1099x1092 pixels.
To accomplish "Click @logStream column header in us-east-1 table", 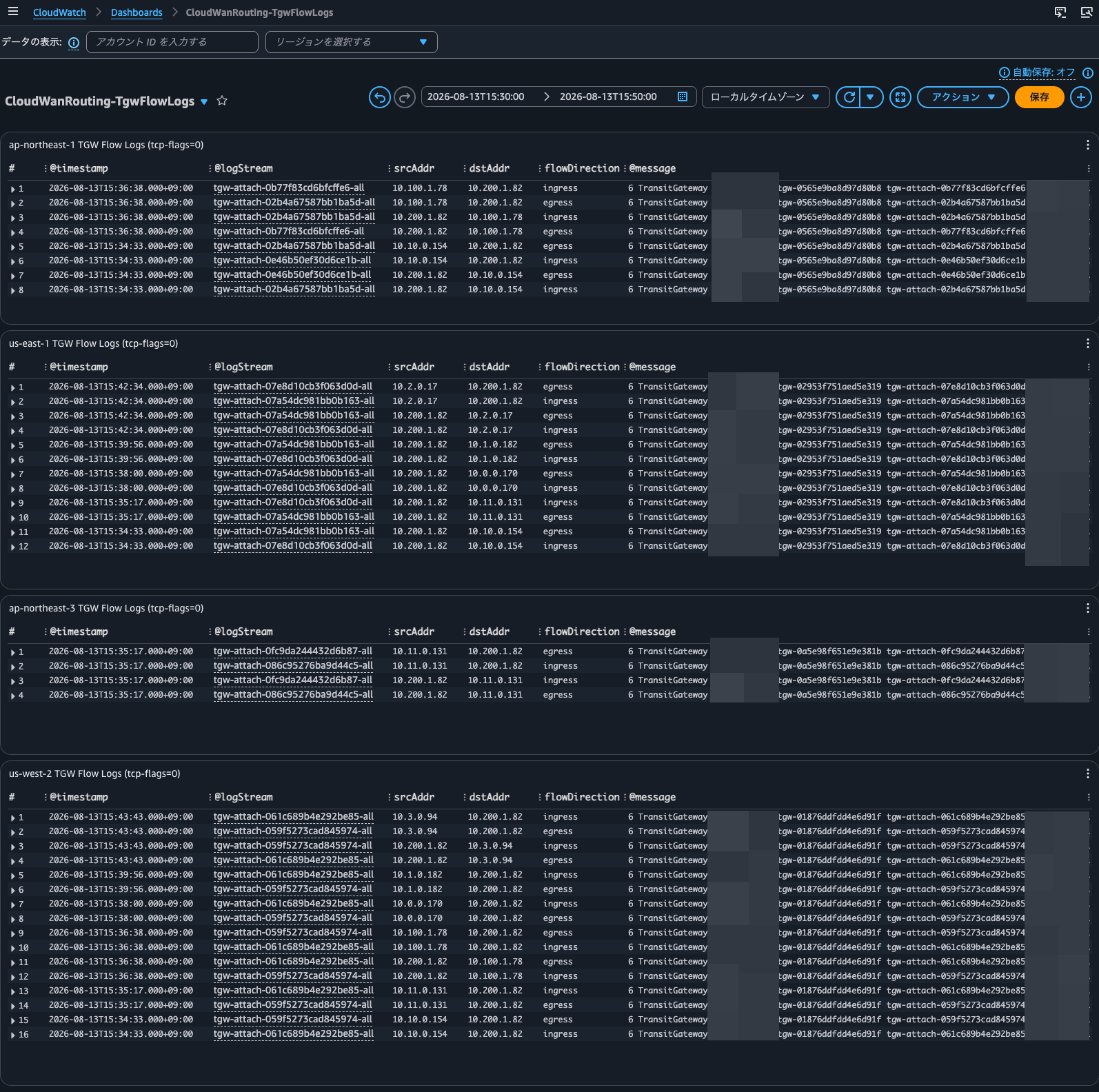I will tap(243, 367).
